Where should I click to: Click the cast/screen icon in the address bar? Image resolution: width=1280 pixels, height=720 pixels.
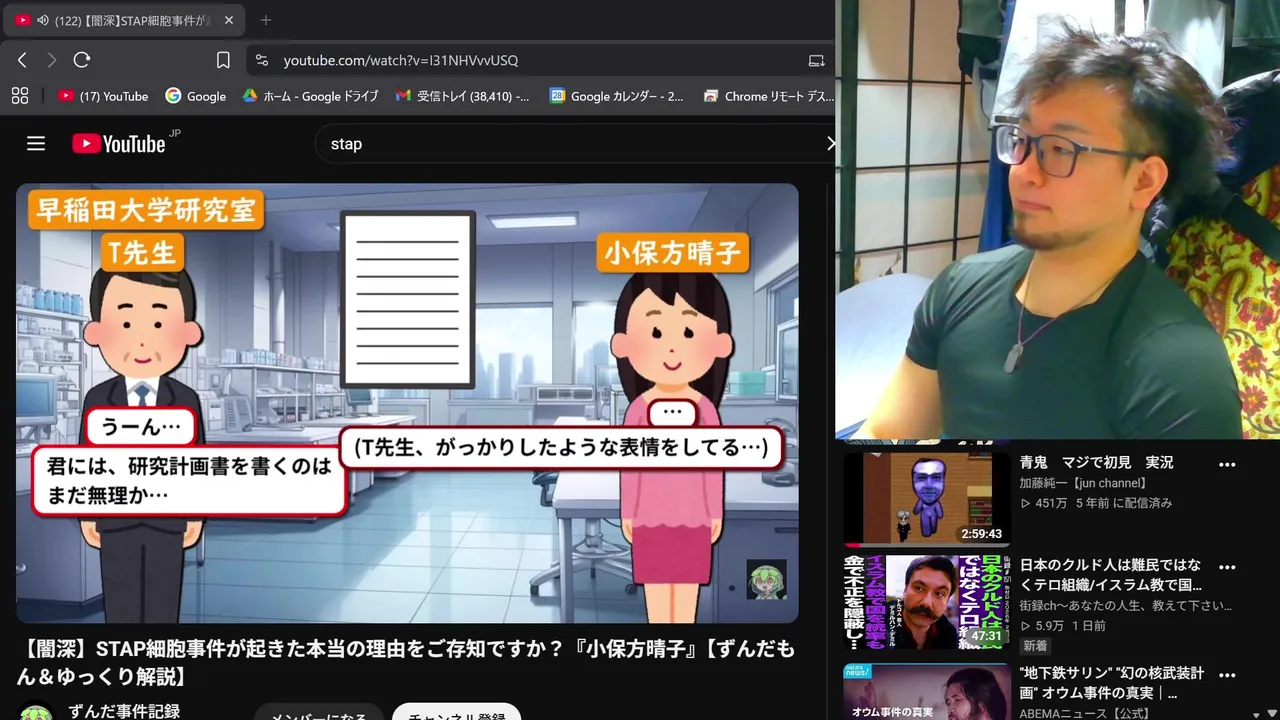tap(816, 60)
